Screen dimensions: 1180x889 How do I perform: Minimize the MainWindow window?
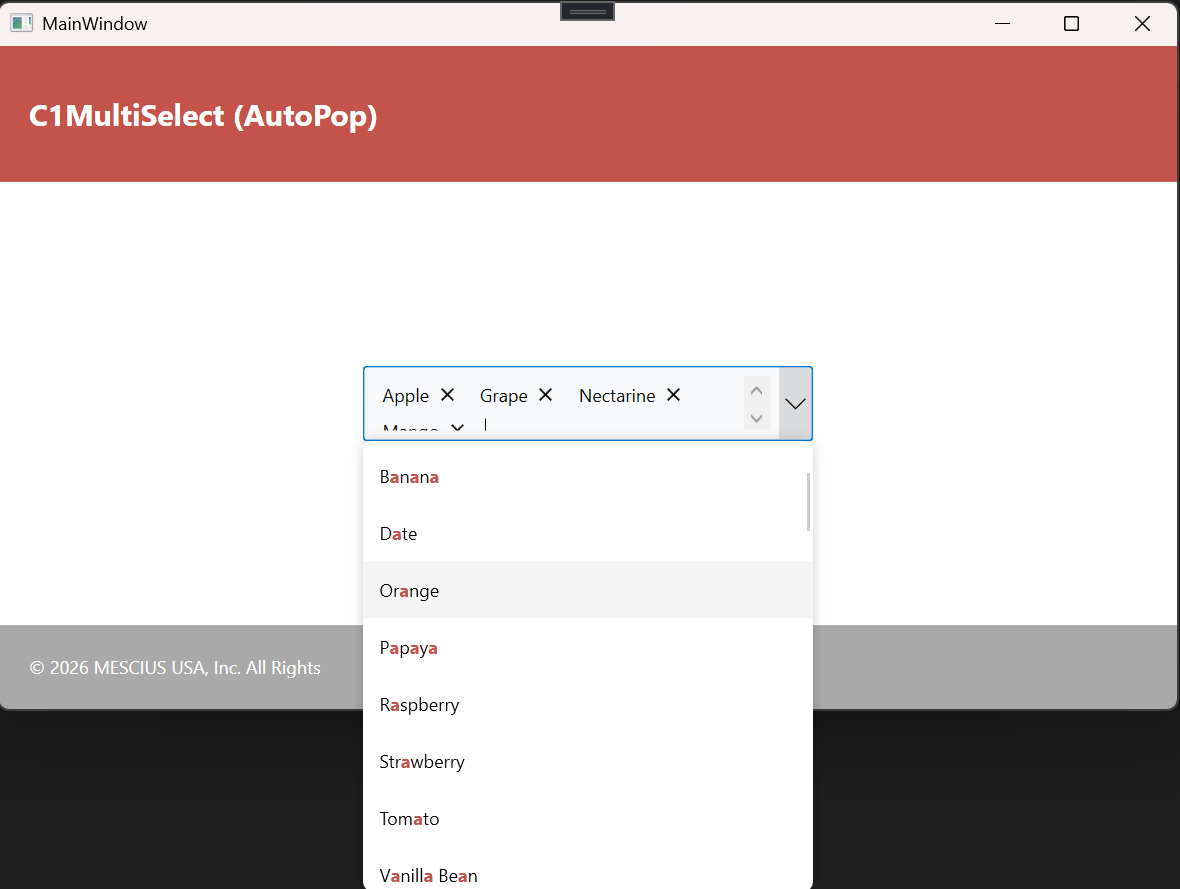coord(1002,23)
